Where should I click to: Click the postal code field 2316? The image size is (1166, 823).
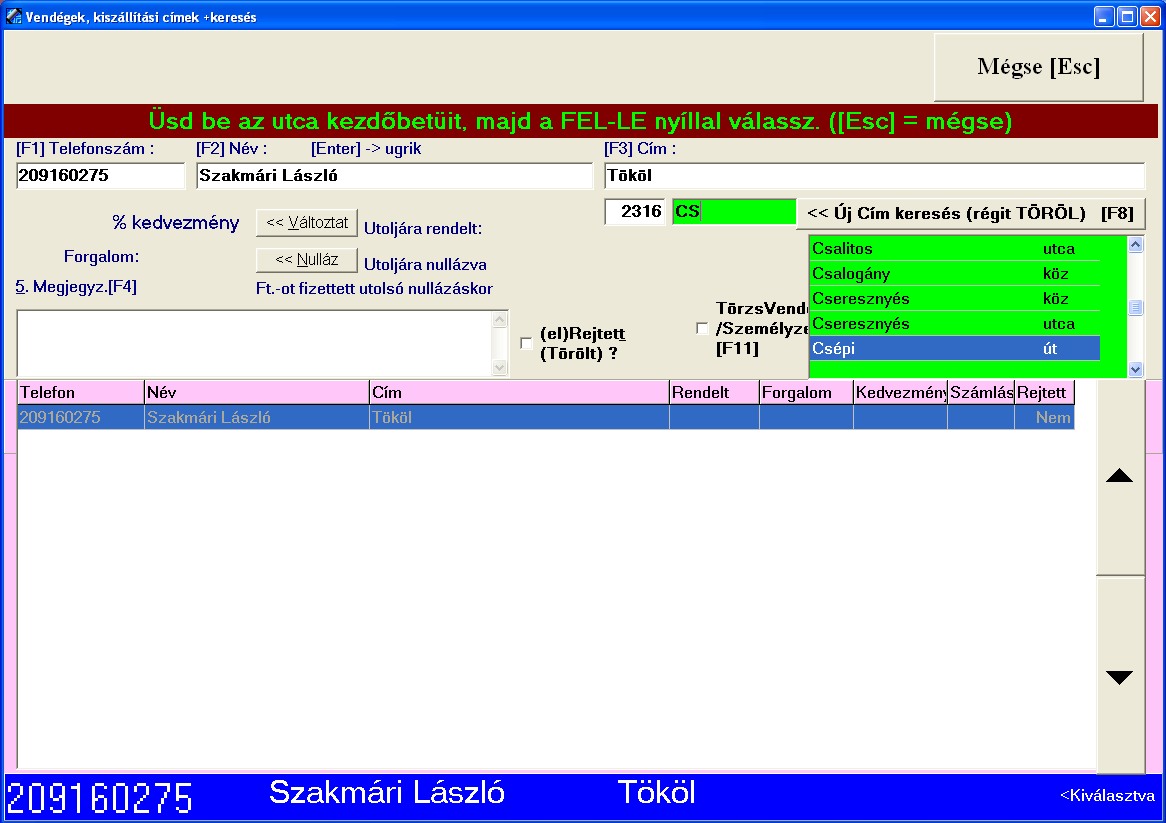point(634,212)
